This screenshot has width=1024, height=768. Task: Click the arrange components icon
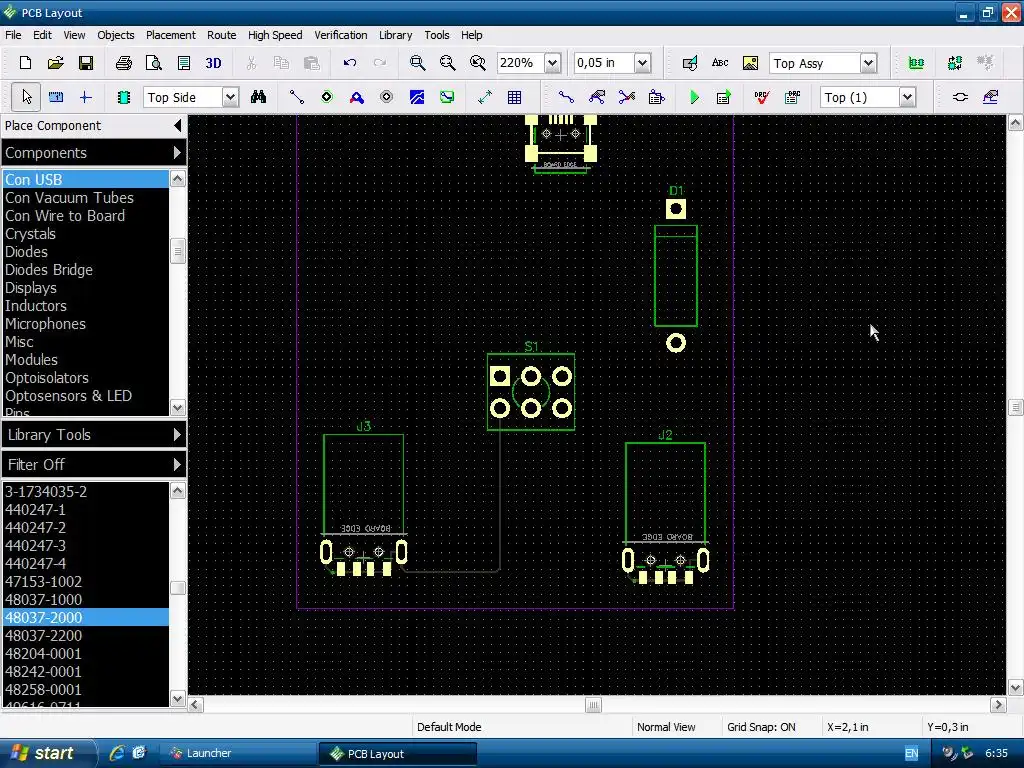(916, 63)
